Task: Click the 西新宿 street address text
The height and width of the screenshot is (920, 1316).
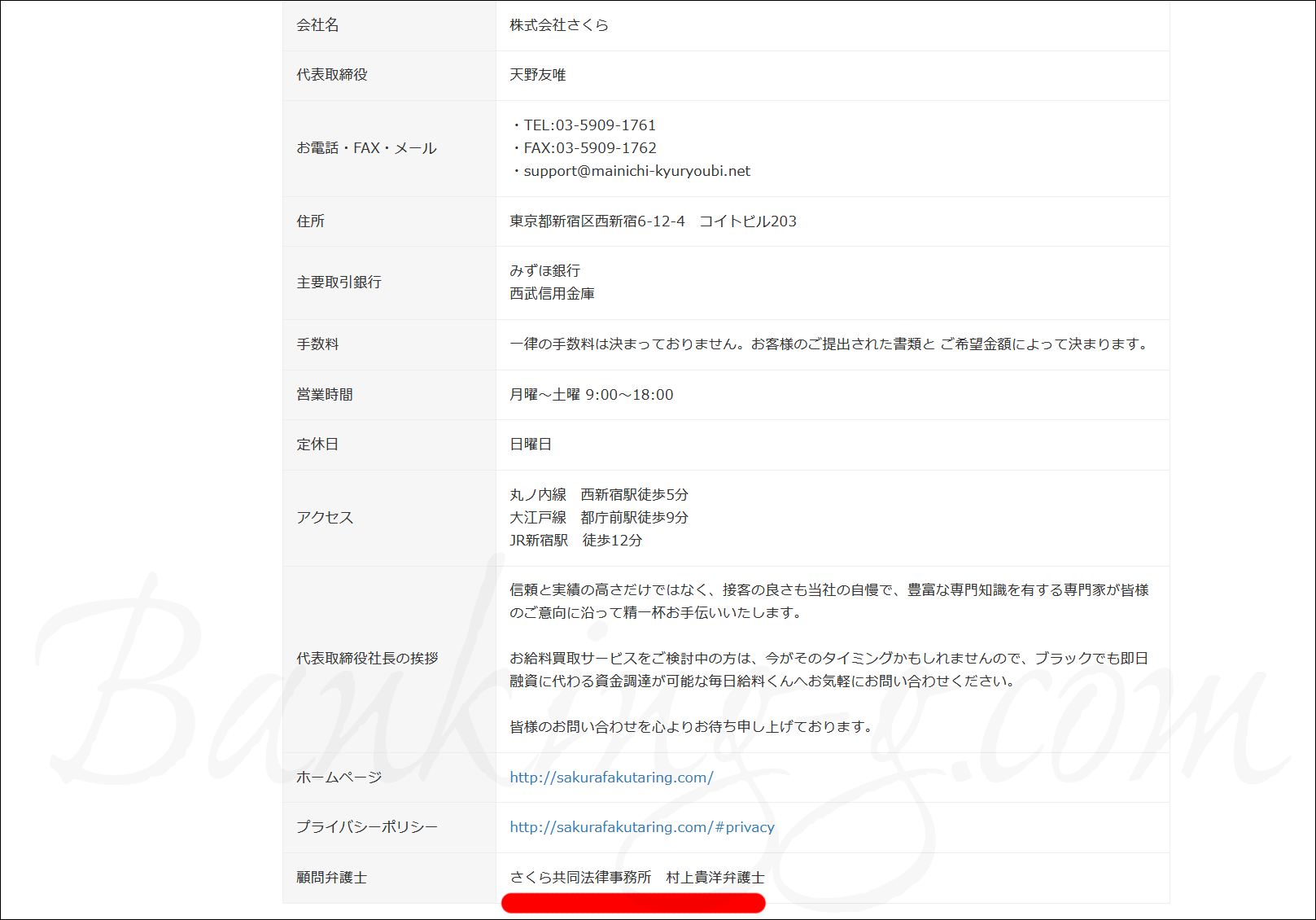Action: pos(653,221)
